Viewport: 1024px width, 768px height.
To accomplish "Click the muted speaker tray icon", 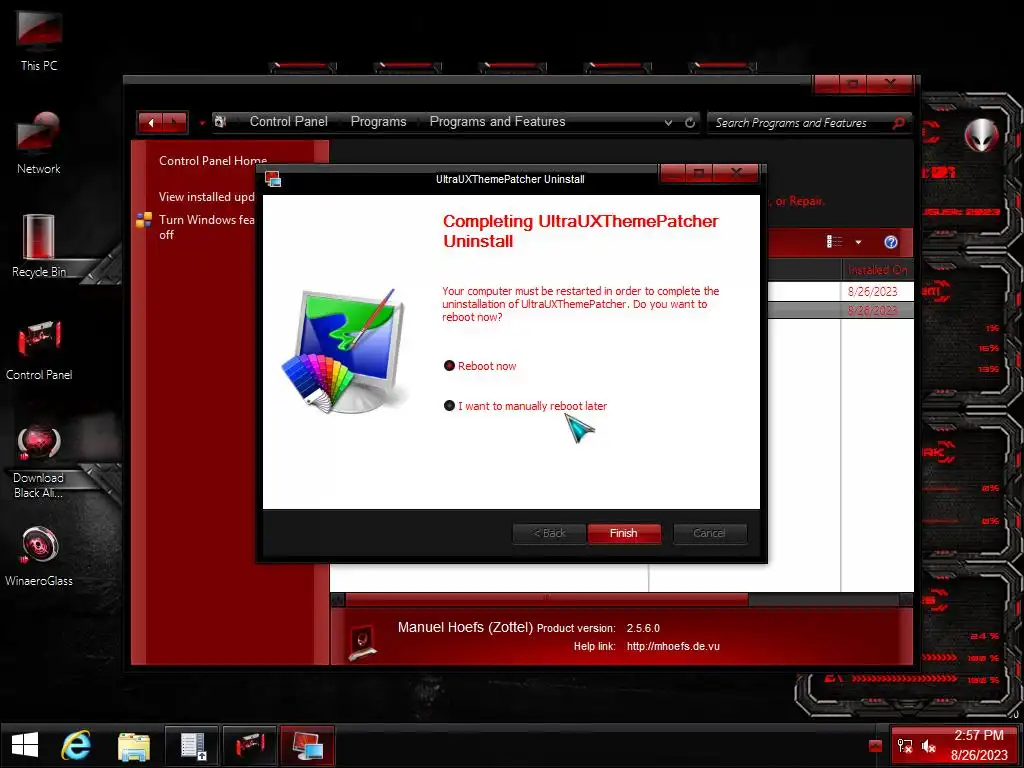I will click(x=929, y=746).
